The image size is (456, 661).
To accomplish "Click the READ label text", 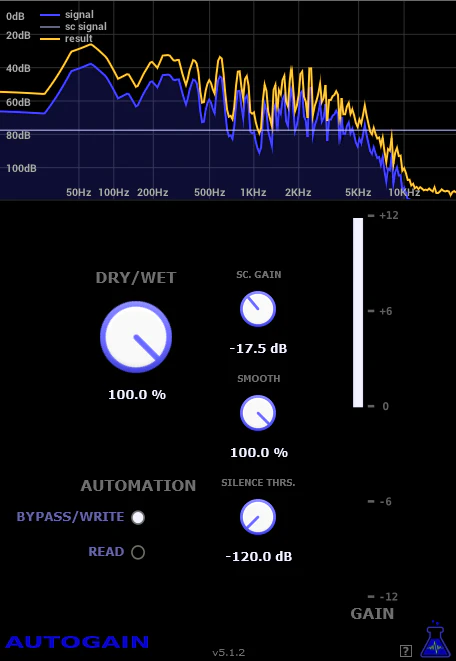I will 106,552.
